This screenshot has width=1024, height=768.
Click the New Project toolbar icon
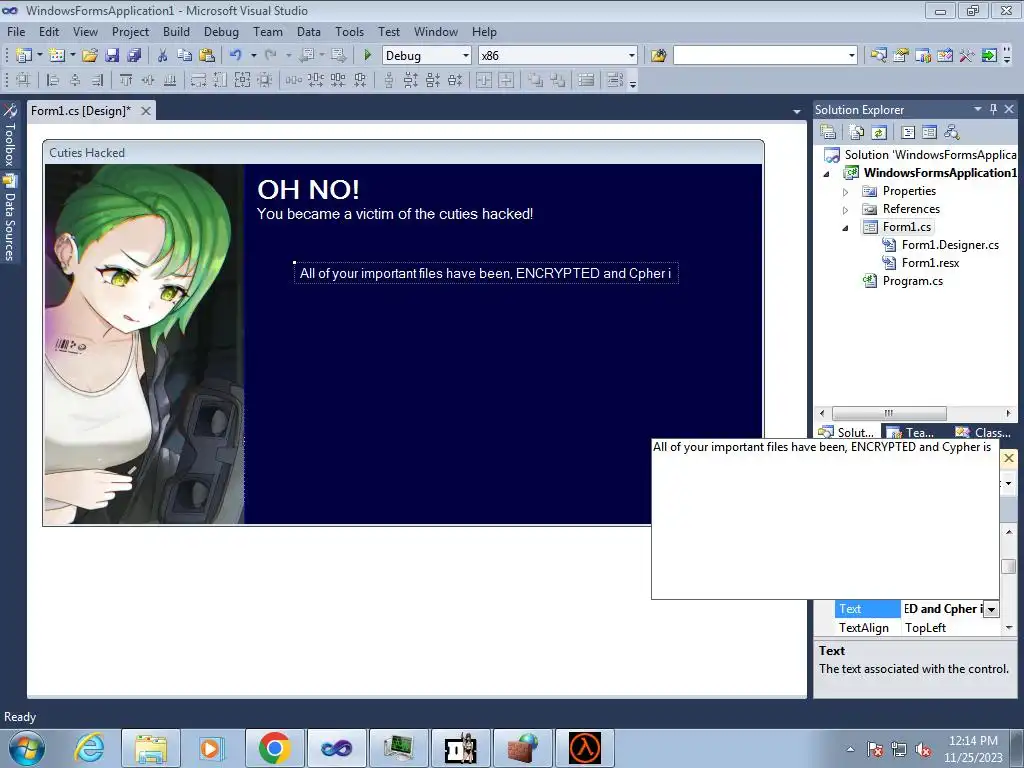[23, 56]
